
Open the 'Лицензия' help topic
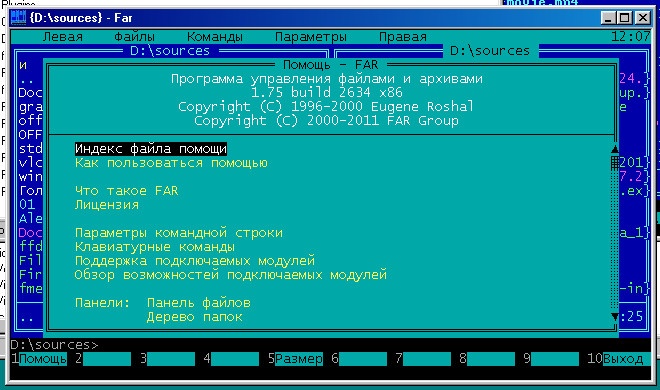[x=107, y=205]
